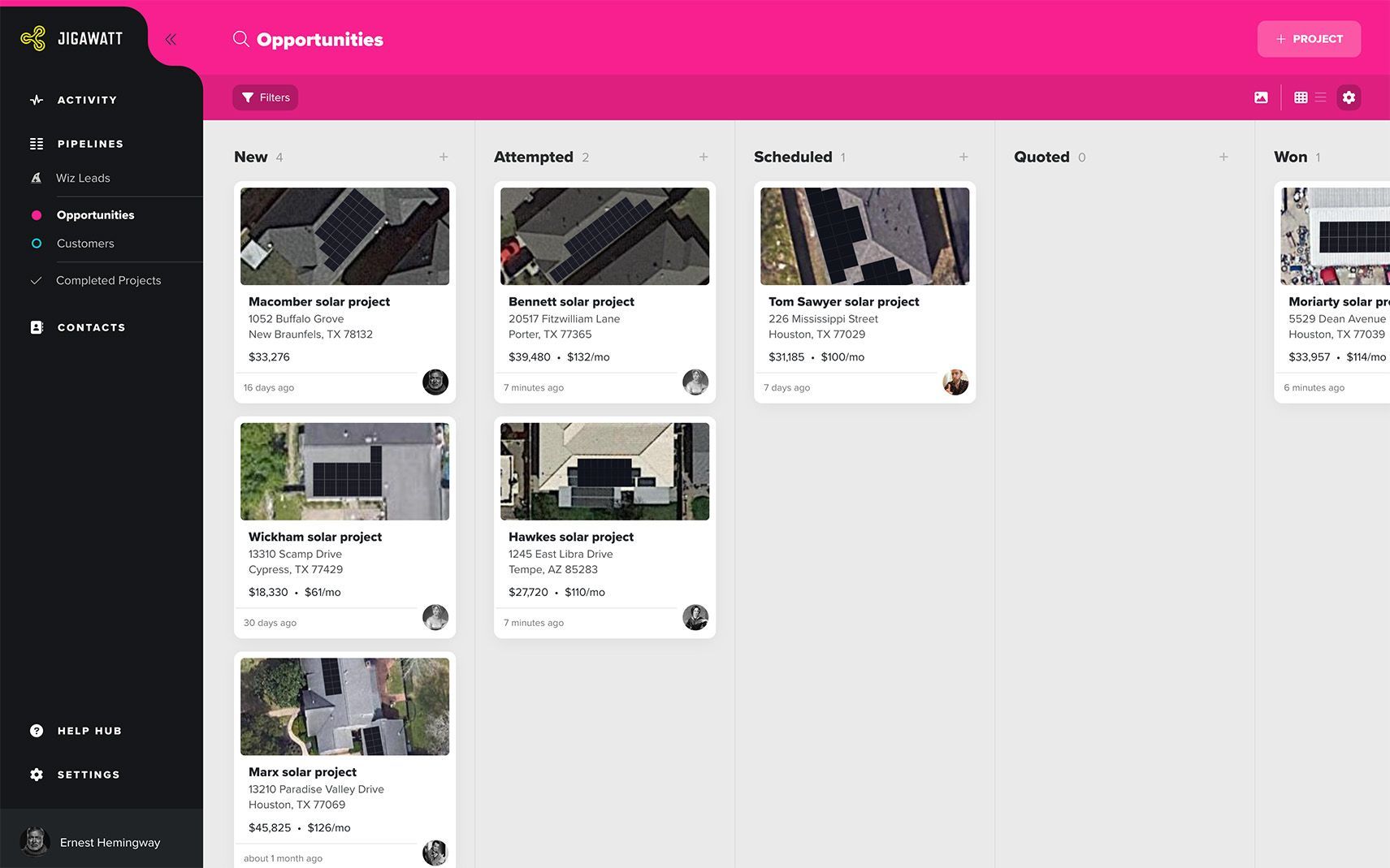Click the Completed Projects checkmark icon
Image resolution: width=1390 pixels, height=868 pixels.
36,280
